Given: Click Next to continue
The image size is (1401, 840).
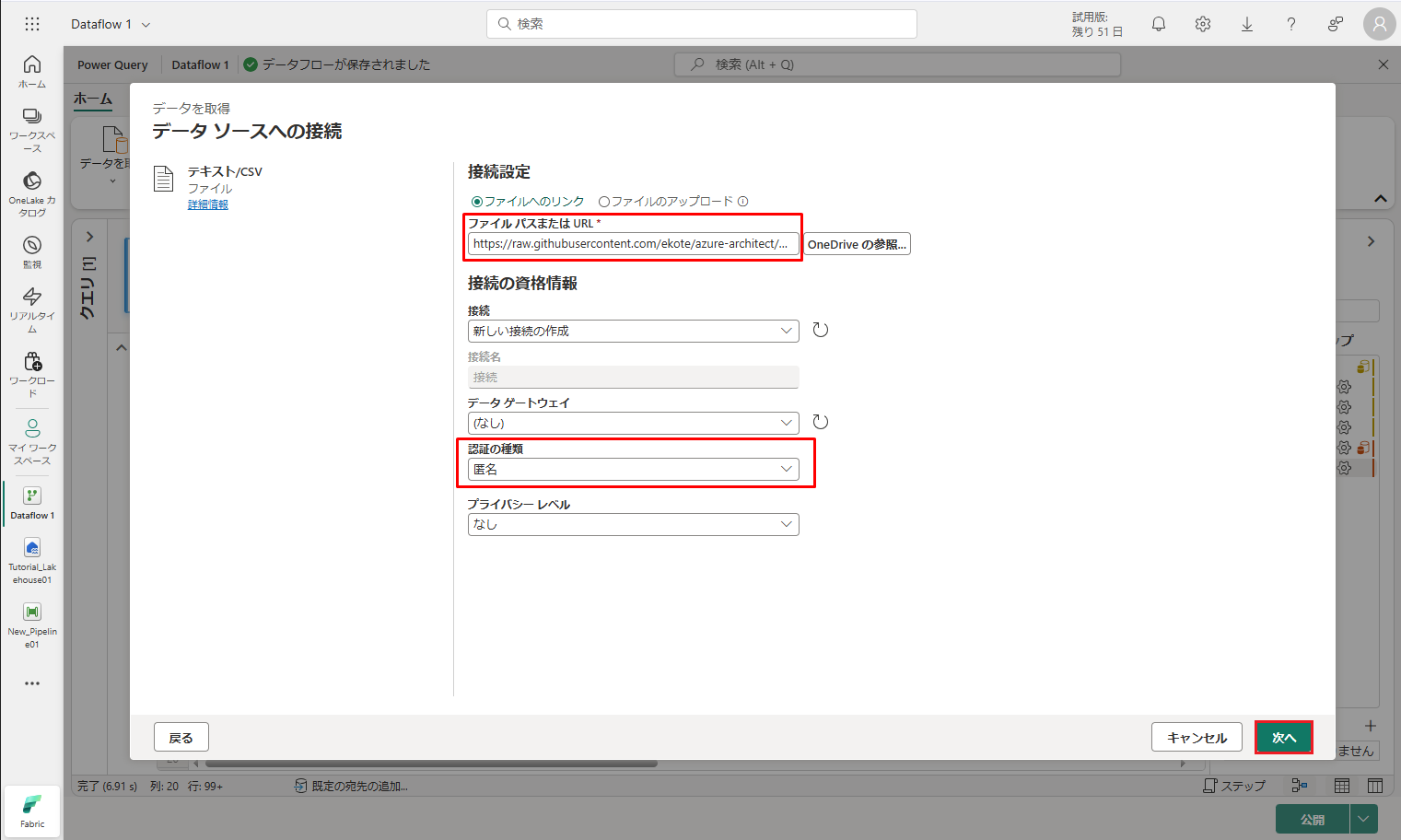Looking at the screenshot, I should (x=1284, y=738).
